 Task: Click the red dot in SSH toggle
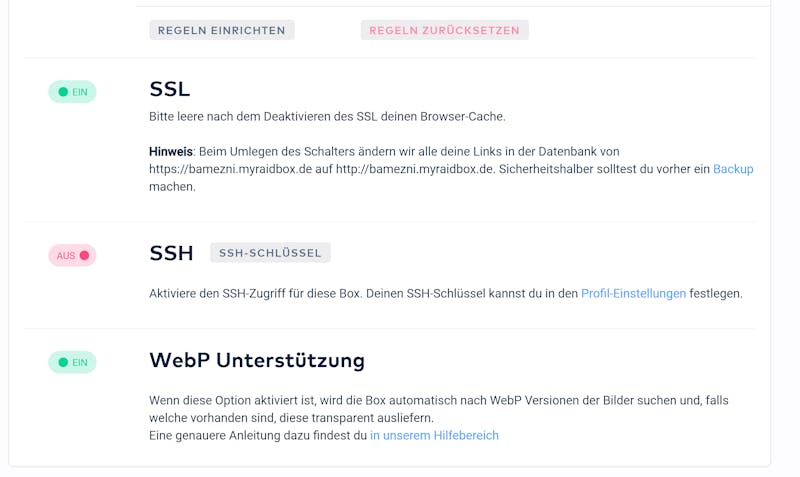[85, 255]
